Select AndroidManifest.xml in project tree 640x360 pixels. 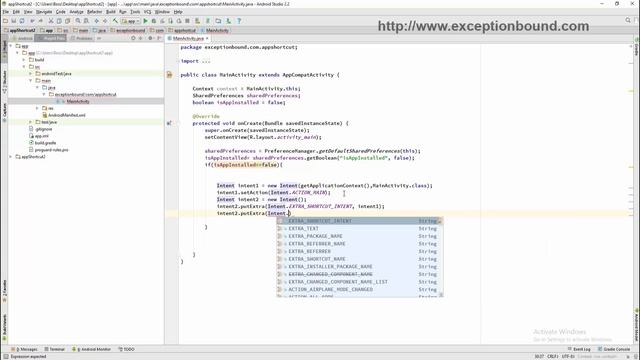67,115
